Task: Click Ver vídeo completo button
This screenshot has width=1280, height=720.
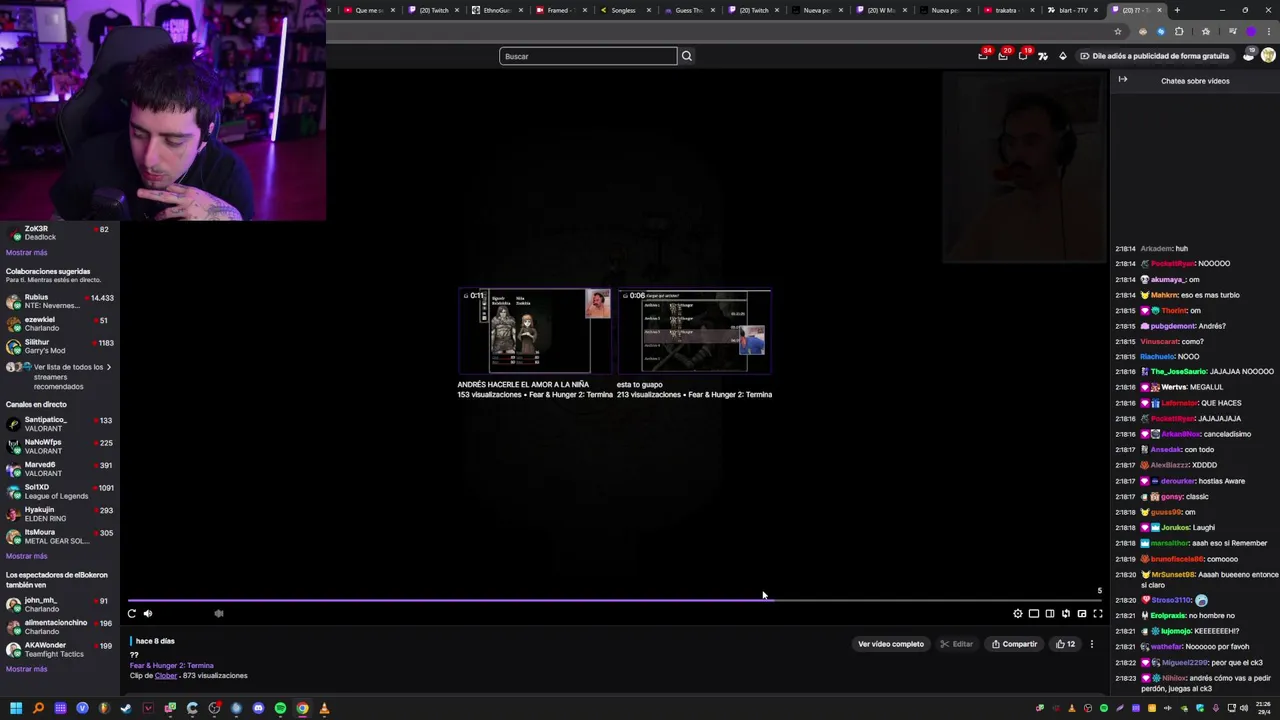Action: [891, 644]
